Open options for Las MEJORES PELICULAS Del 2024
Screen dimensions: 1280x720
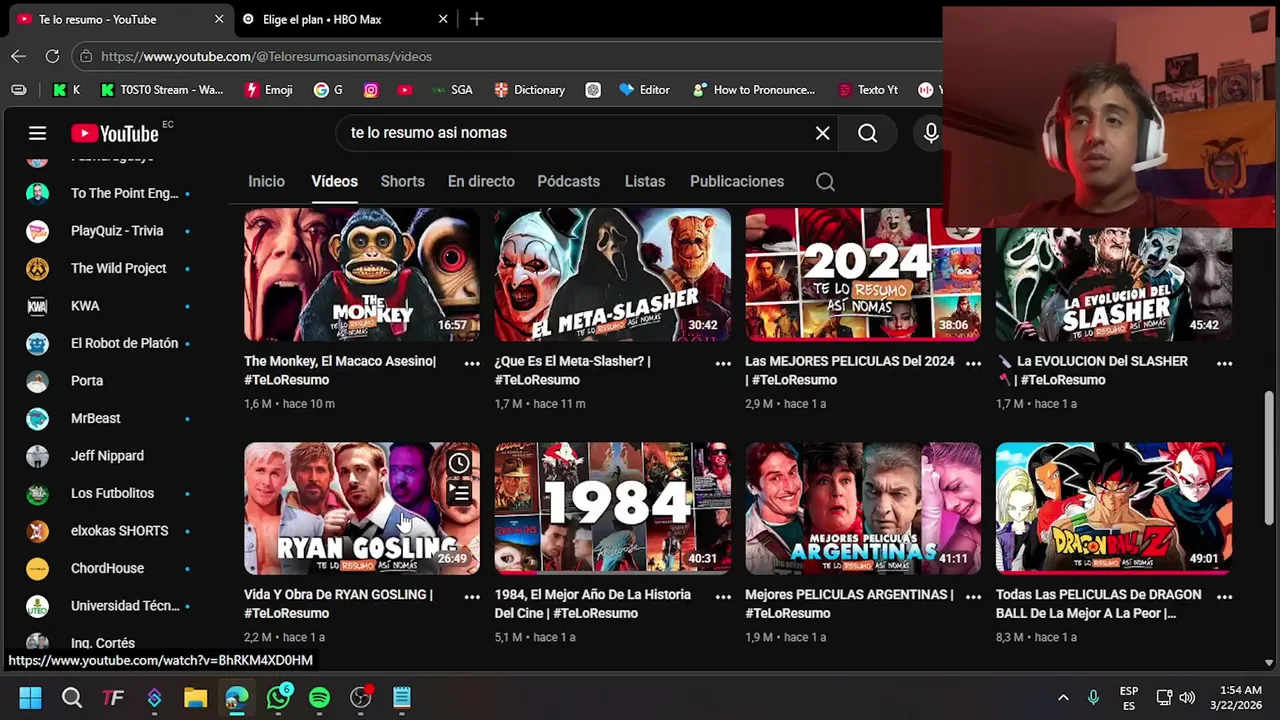(973, 364)
